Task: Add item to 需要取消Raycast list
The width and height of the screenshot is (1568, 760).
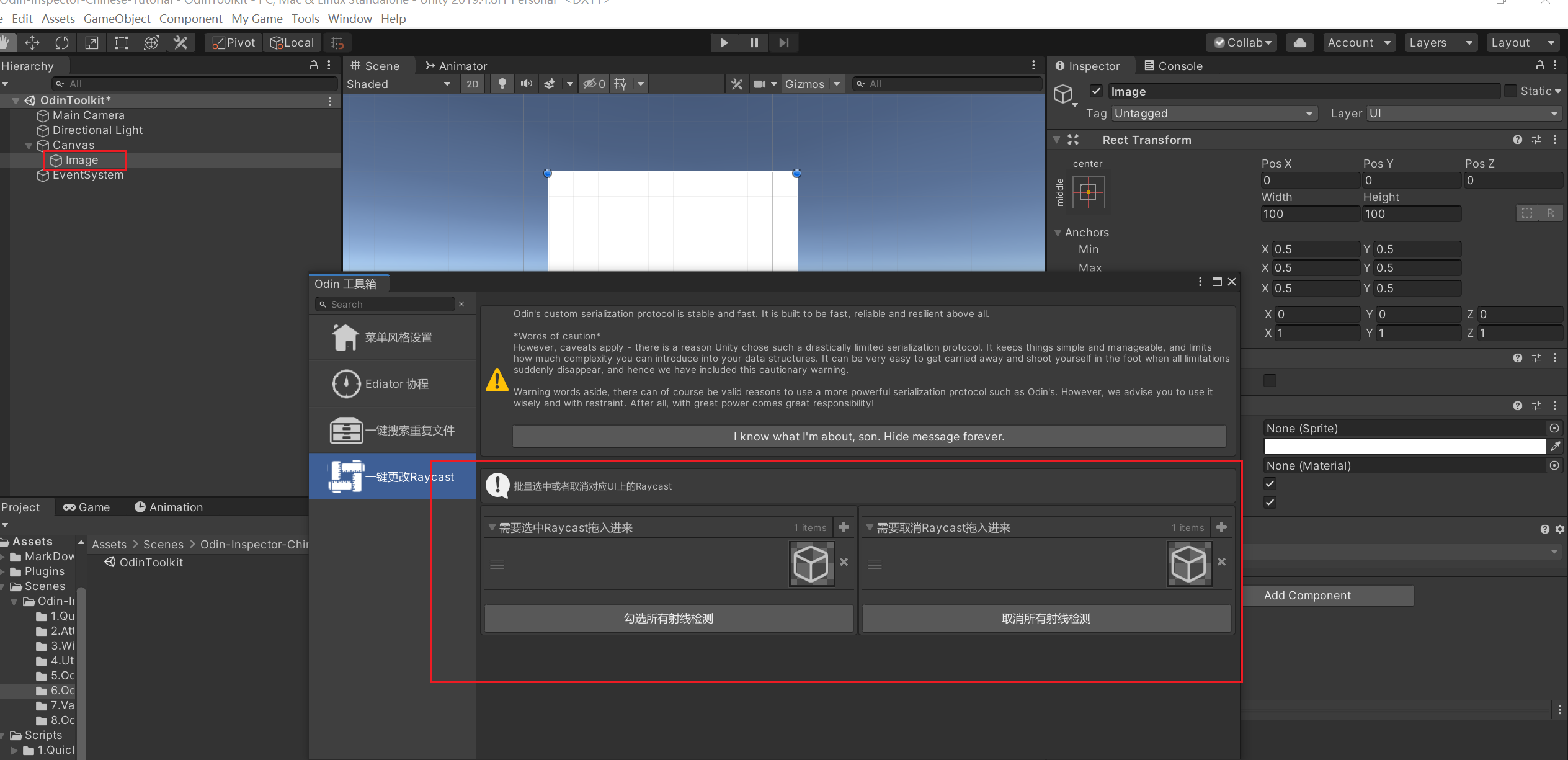Action: pos(1221,527)
